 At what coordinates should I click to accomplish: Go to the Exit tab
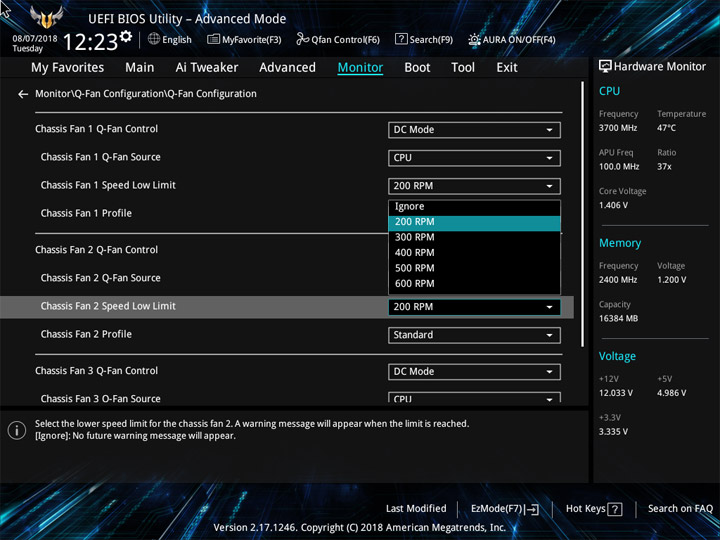[507, 68]
